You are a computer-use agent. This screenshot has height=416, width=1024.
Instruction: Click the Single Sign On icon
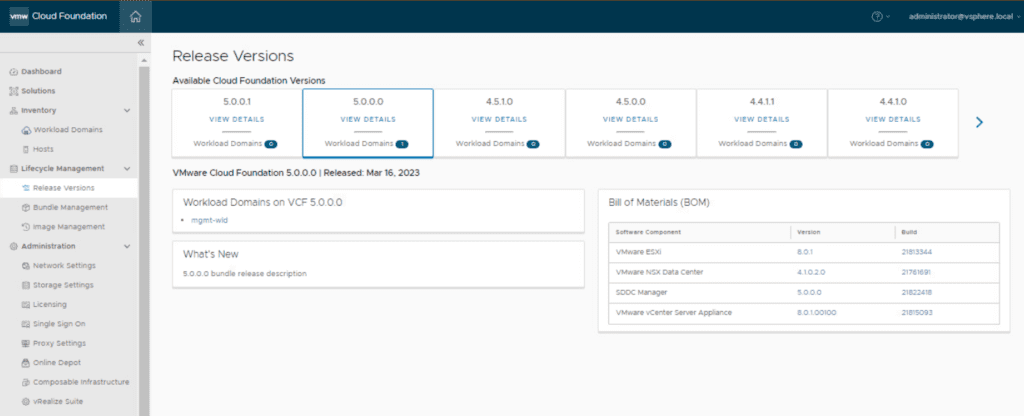click(x=26, y=324)
